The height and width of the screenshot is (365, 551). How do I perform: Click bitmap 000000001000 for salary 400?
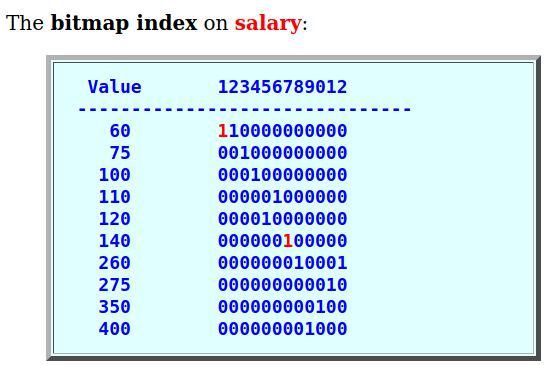tap(283, 329)
